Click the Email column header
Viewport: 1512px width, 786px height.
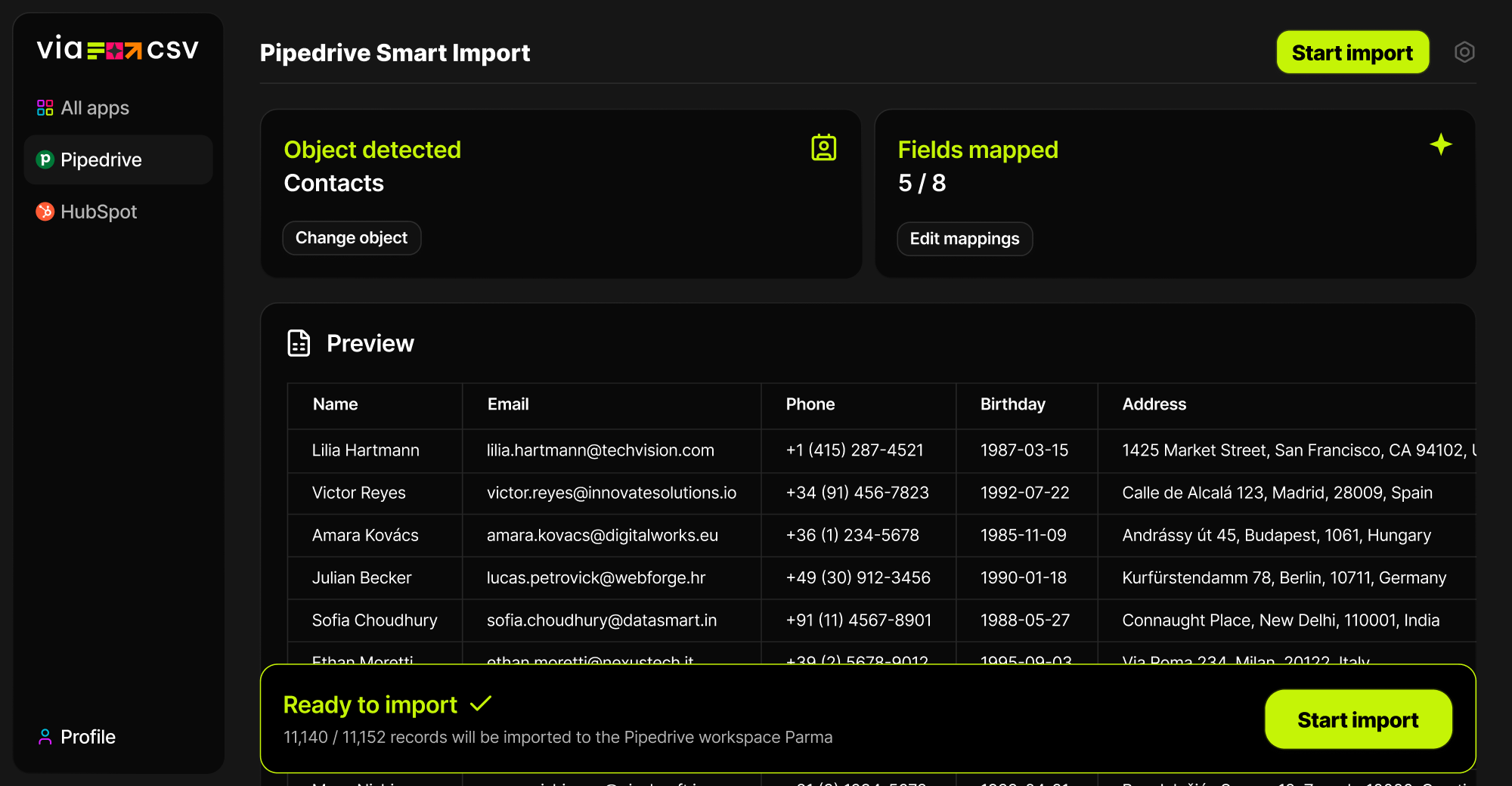click(x=612, y=404)
